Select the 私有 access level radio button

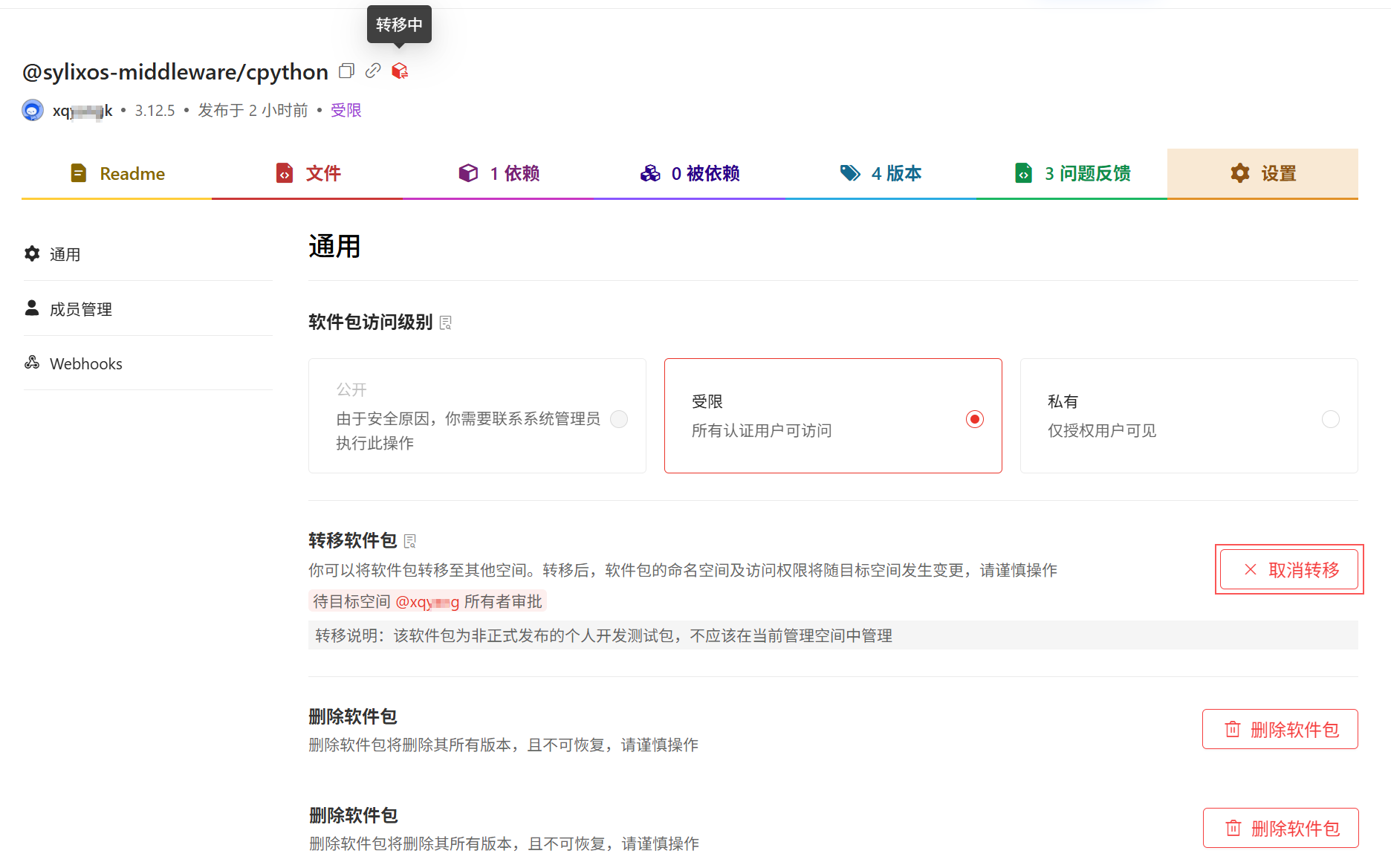tap(1330, 419)
